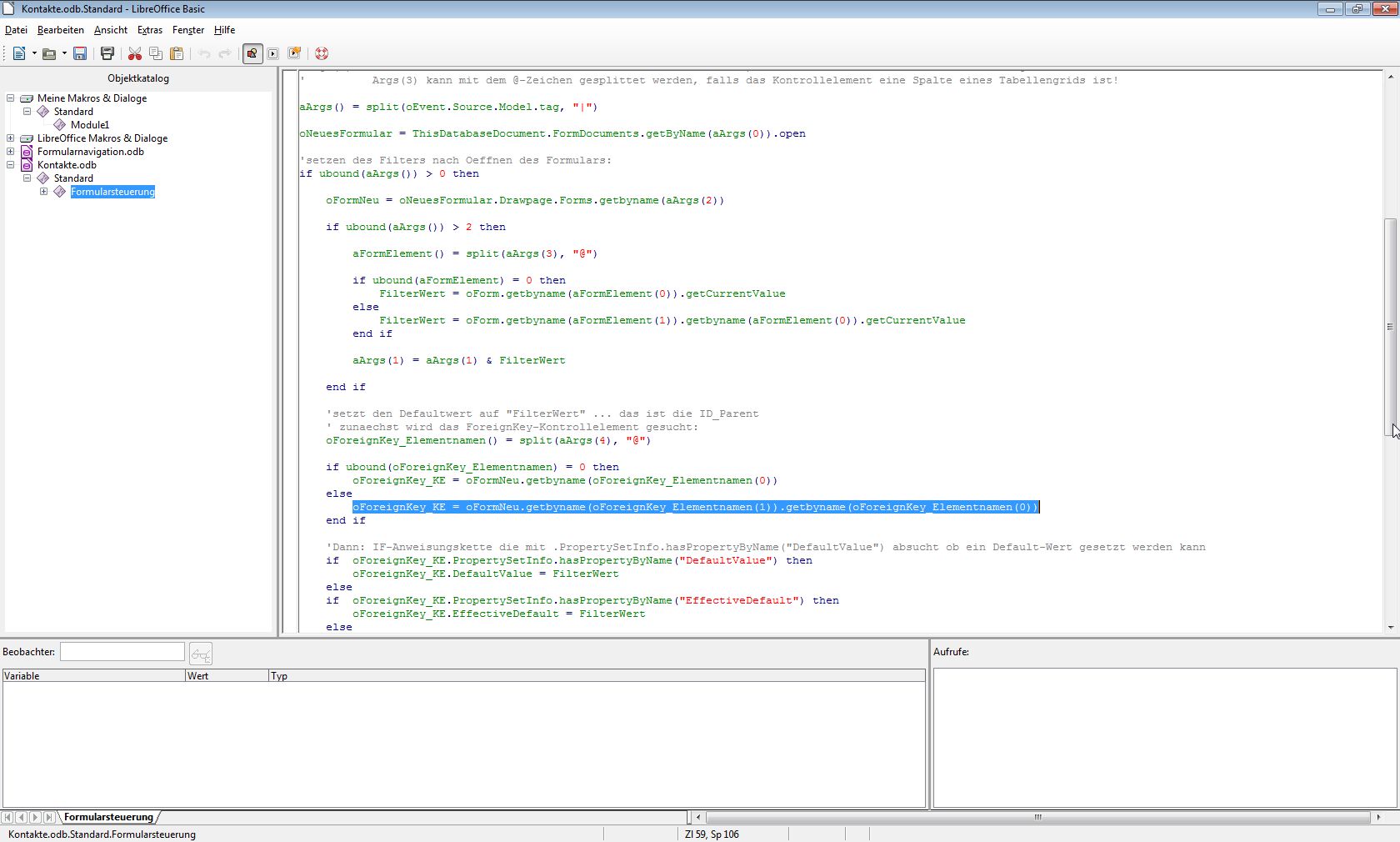Click the Paste clipboard icon
The height and width of the screenshot is (842, 1400).
tap(177, 53)
